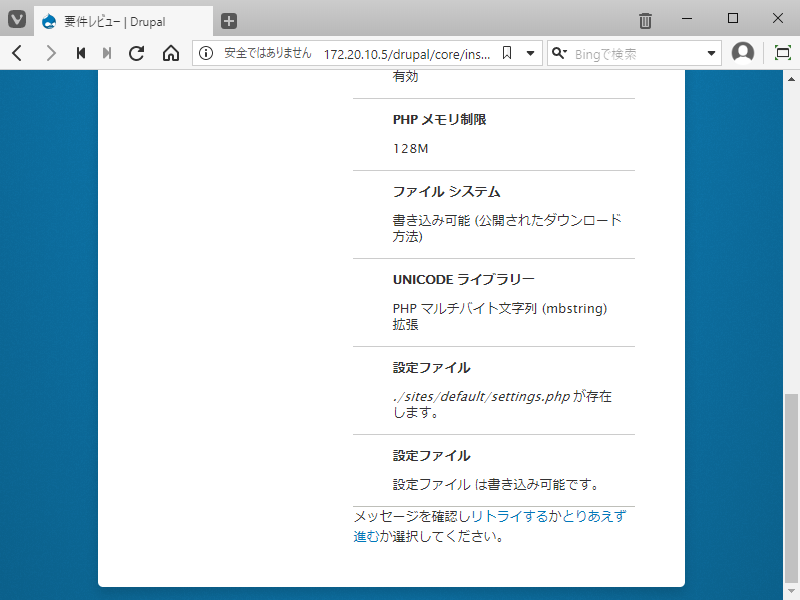Close the browser window
Image resolution: width=800 pixels, height=600 pixels.
[778, 18]
